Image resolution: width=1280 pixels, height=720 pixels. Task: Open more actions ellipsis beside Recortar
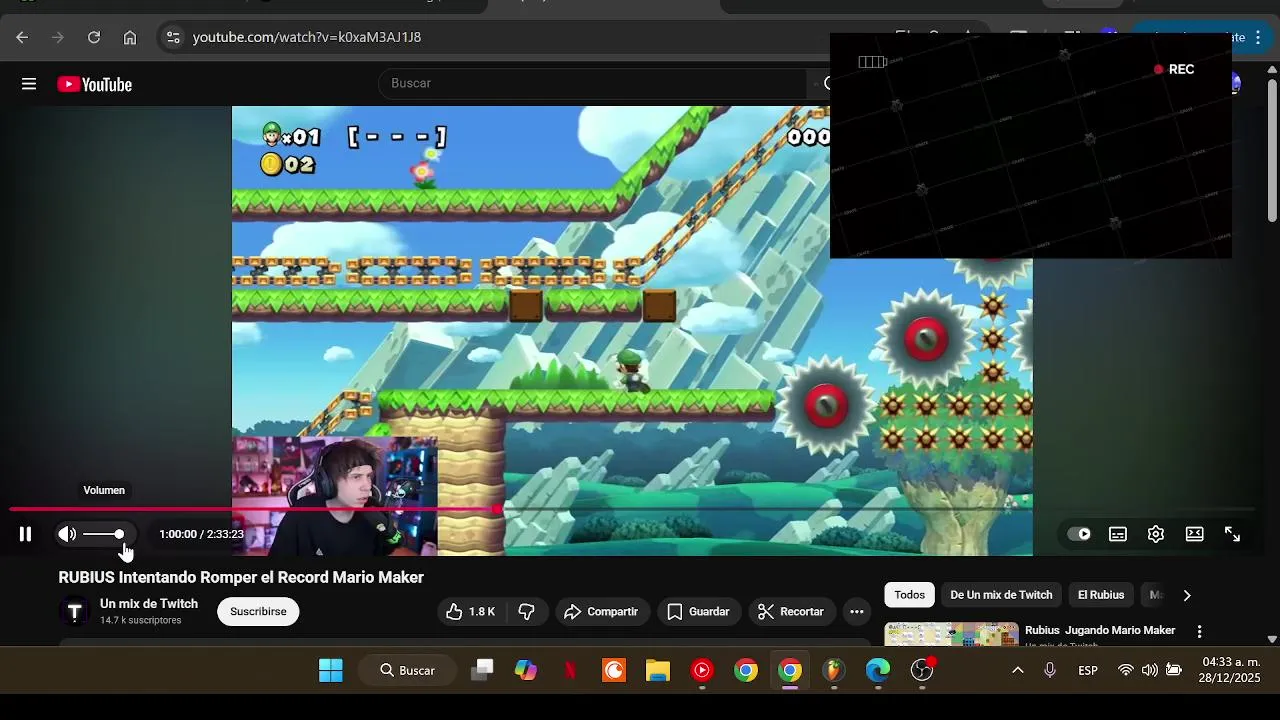857,611
